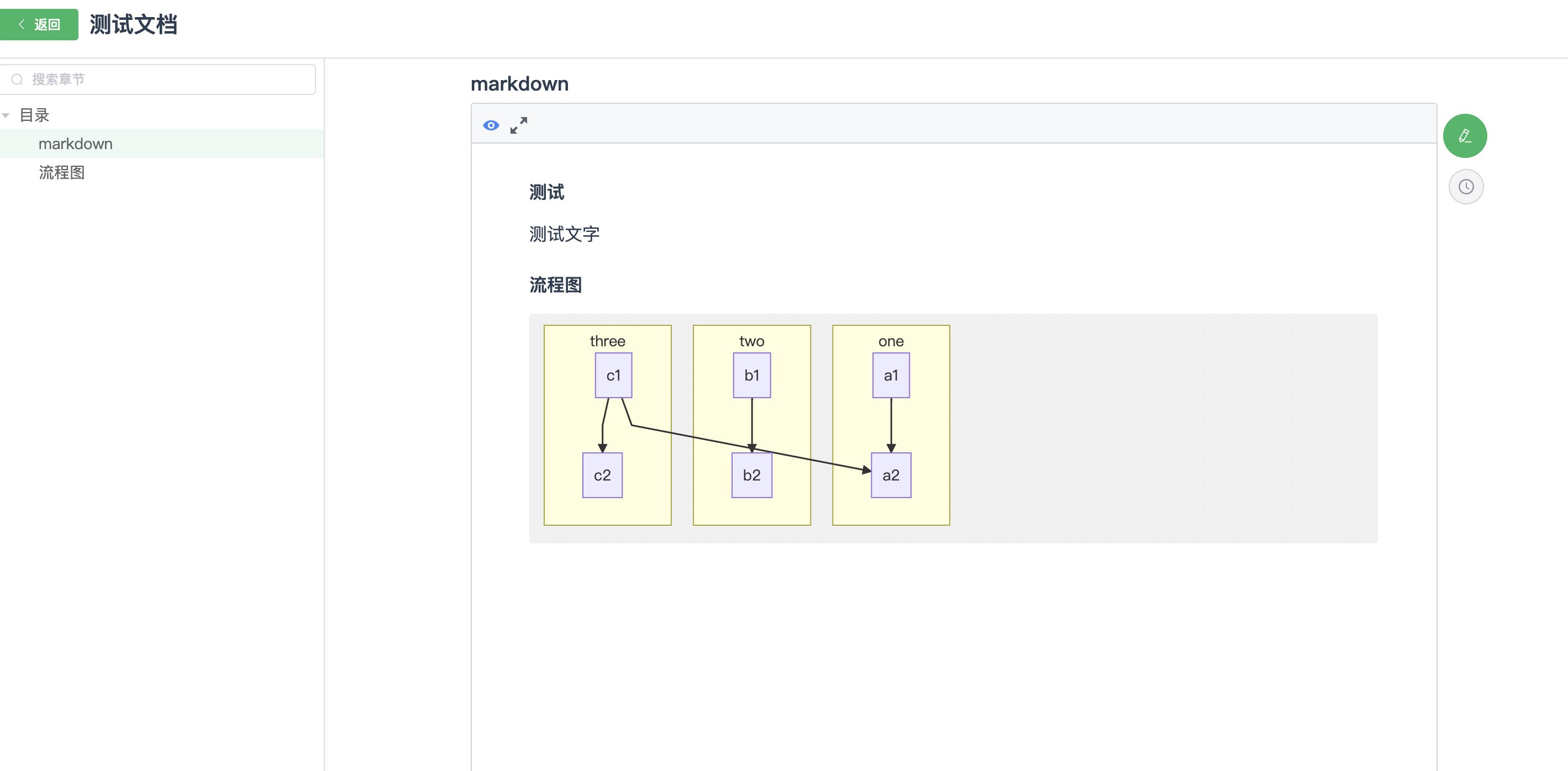Click the c1 node in flowchart
Image resolution: width=1568 pixels, height=771 pixels.
coord(613,376)
